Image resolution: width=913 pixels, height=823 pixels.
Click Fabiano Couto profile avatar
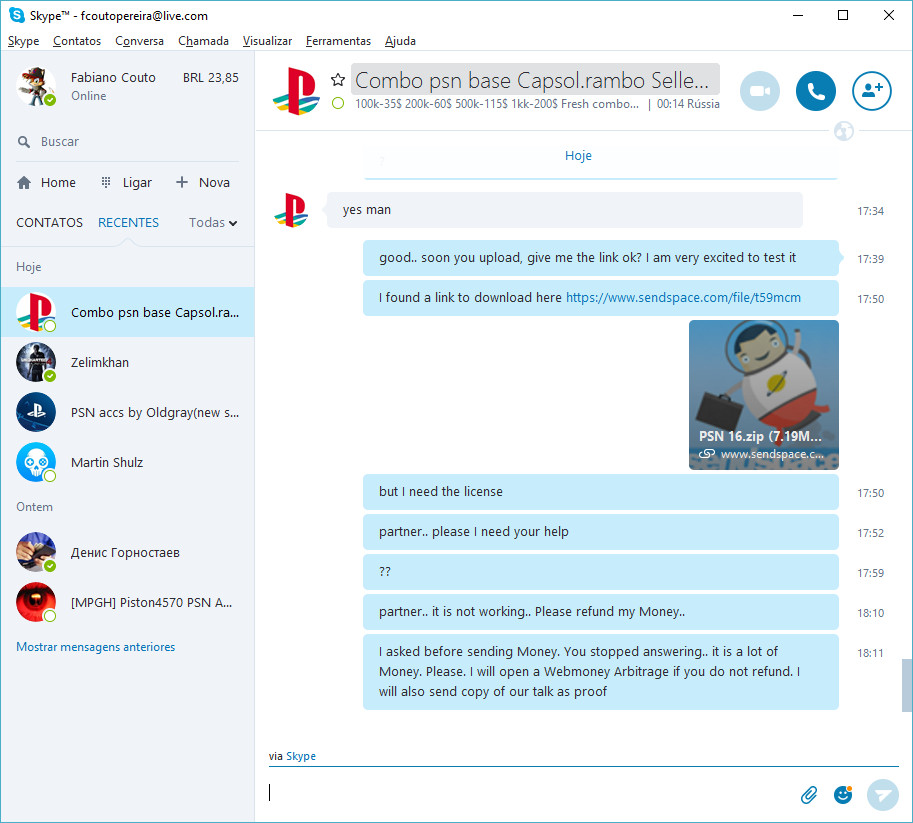pos(36,86)
